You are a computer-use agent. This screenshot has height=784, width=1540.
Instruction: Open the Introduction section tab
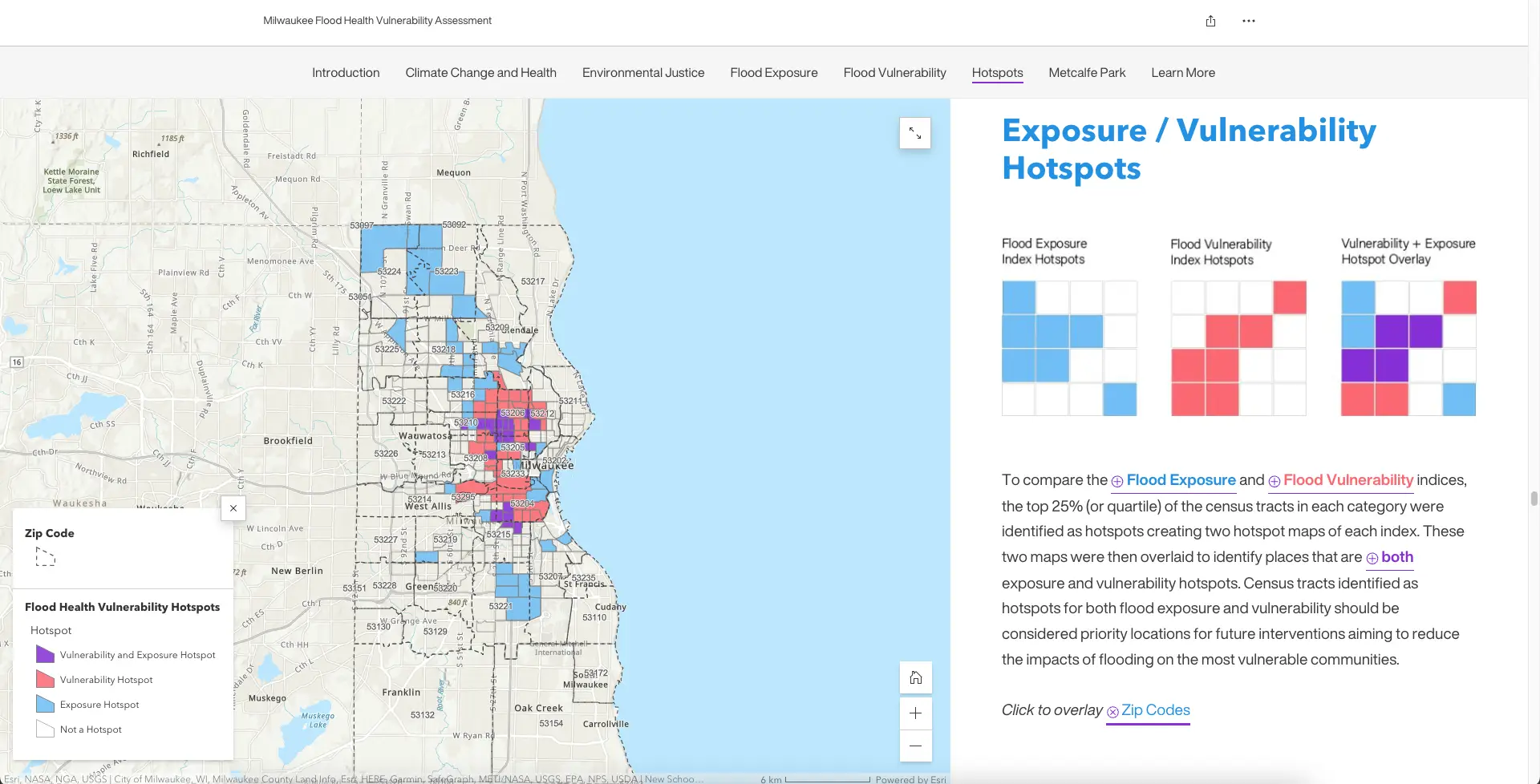point(346,73)
